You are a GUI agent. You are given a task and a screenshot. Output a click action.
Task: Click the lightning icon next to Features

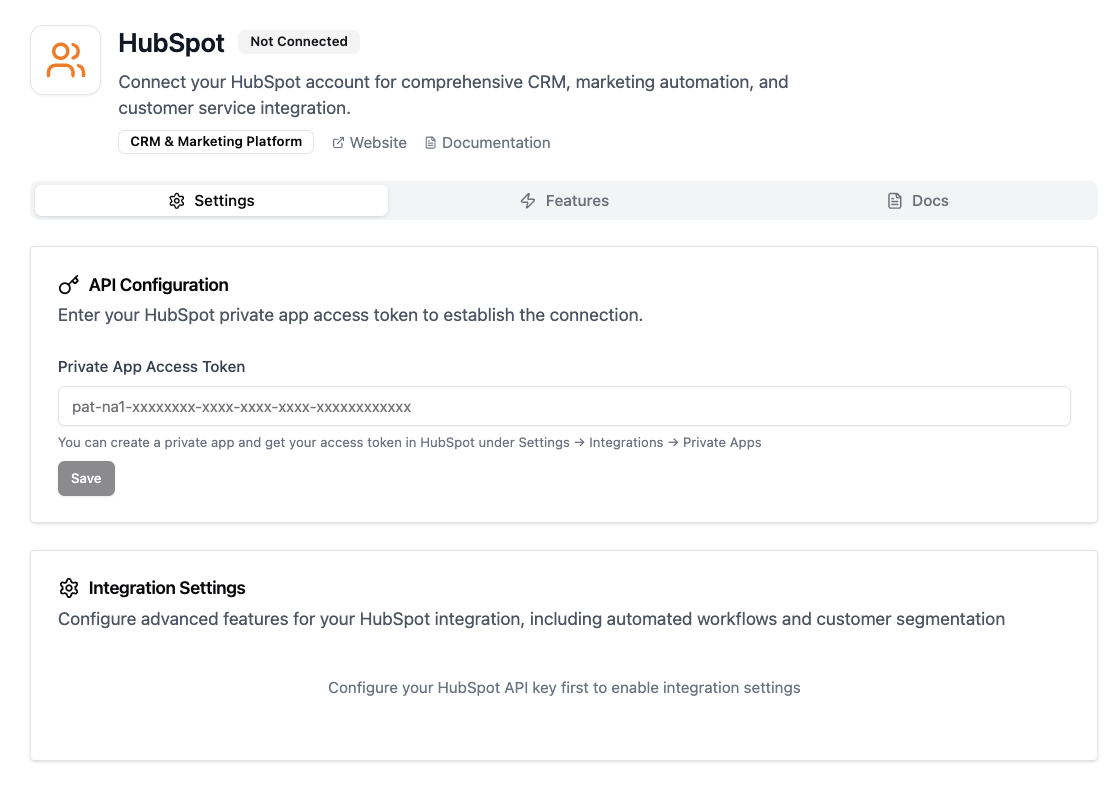click(527, 200)
